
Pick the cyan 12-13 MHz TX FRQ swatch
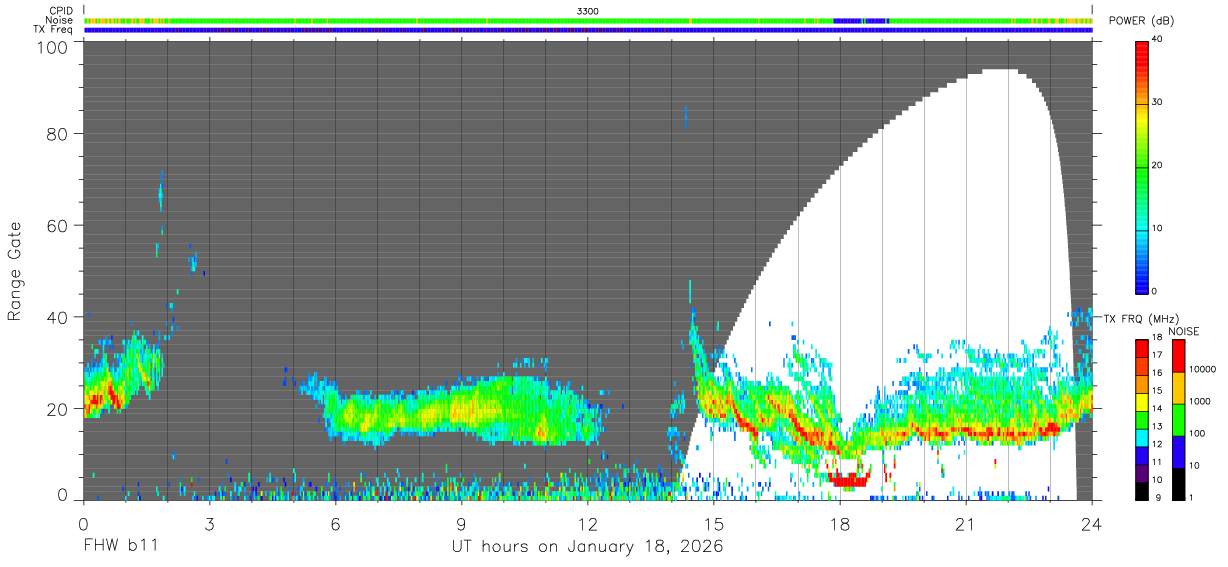[x=1142, y=435]
